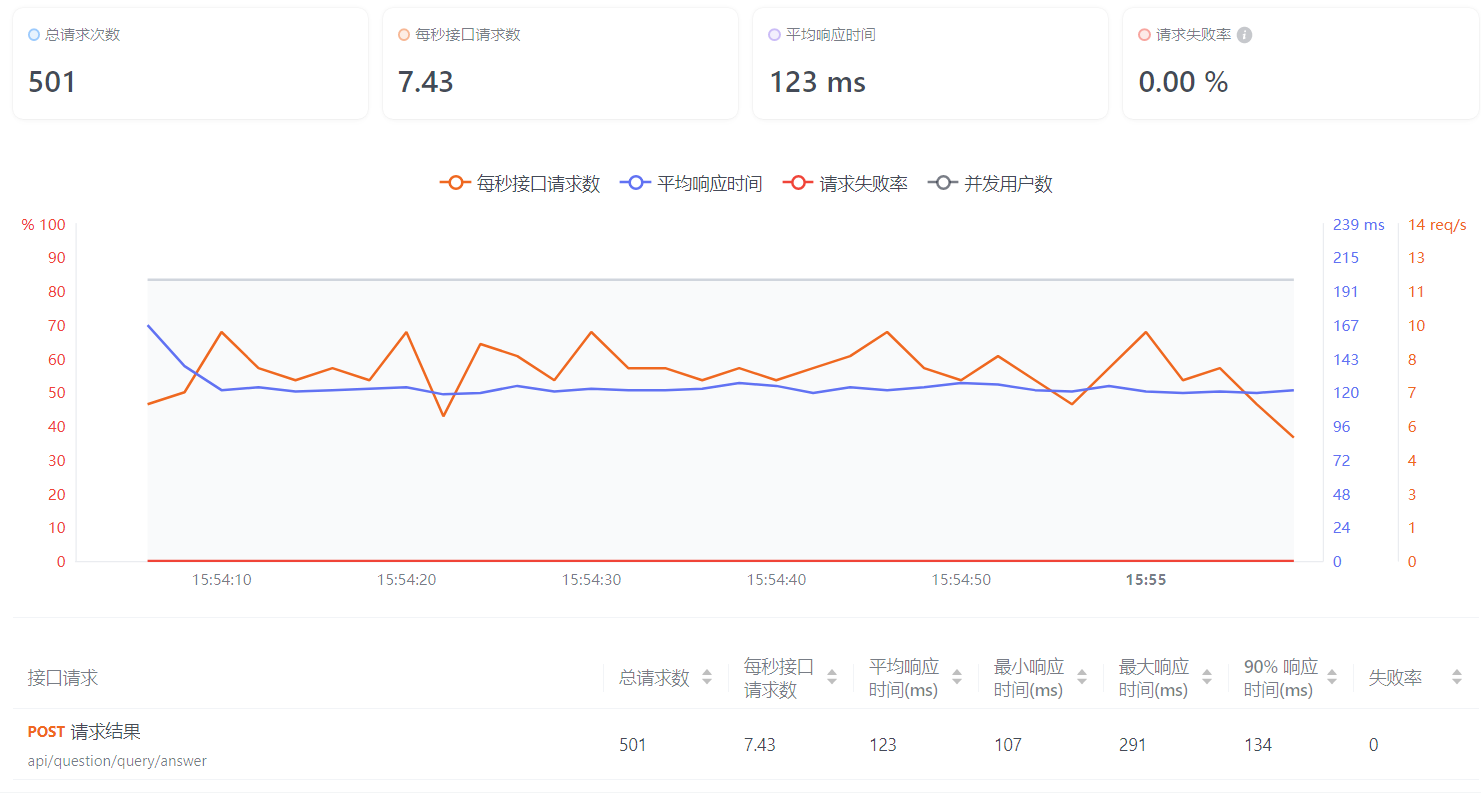Toggle the 每秒接口请求数 legend series
1481x795 pixels.
520,184
